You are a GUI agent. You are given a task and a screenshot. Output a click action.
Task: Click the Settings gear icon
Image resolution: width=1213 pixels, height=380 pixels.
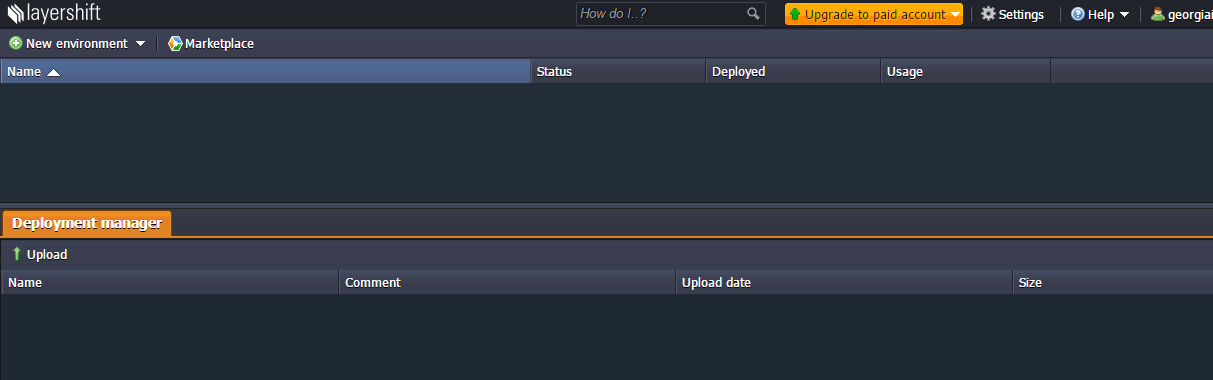988,14
